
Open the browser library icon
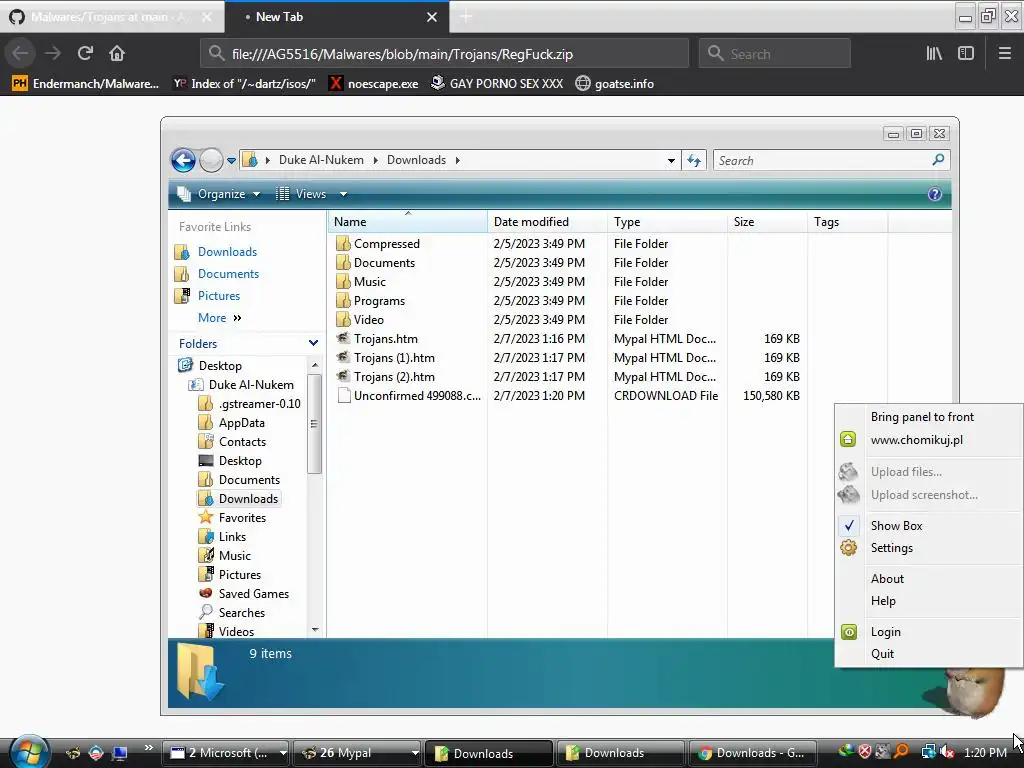(x=934, y=54)
